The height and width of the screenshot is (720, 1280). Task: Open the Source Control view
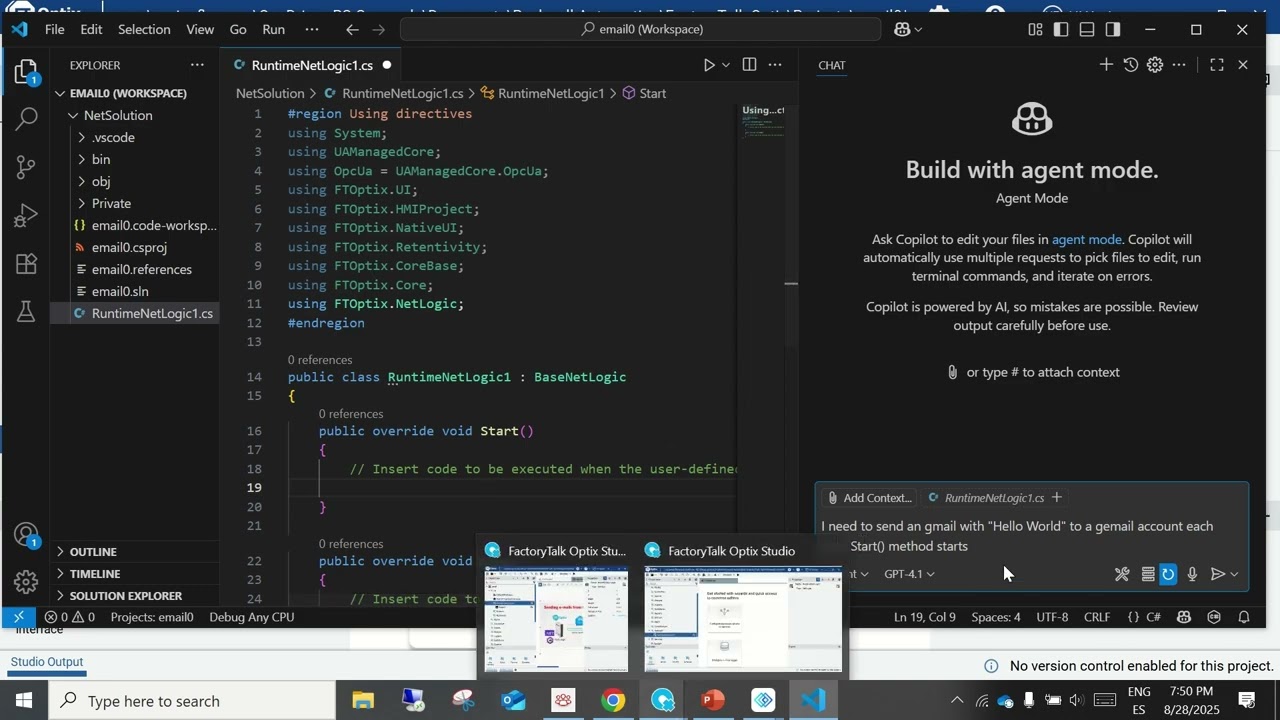26,167
